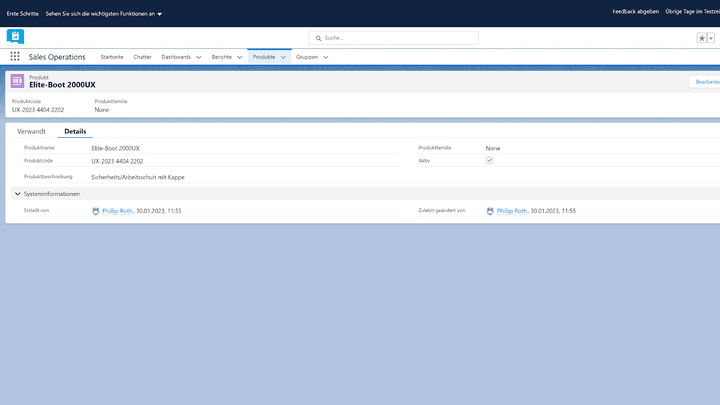
Task: Open the Produkte tab dropdown arrow
Action: tap(284, 57)
